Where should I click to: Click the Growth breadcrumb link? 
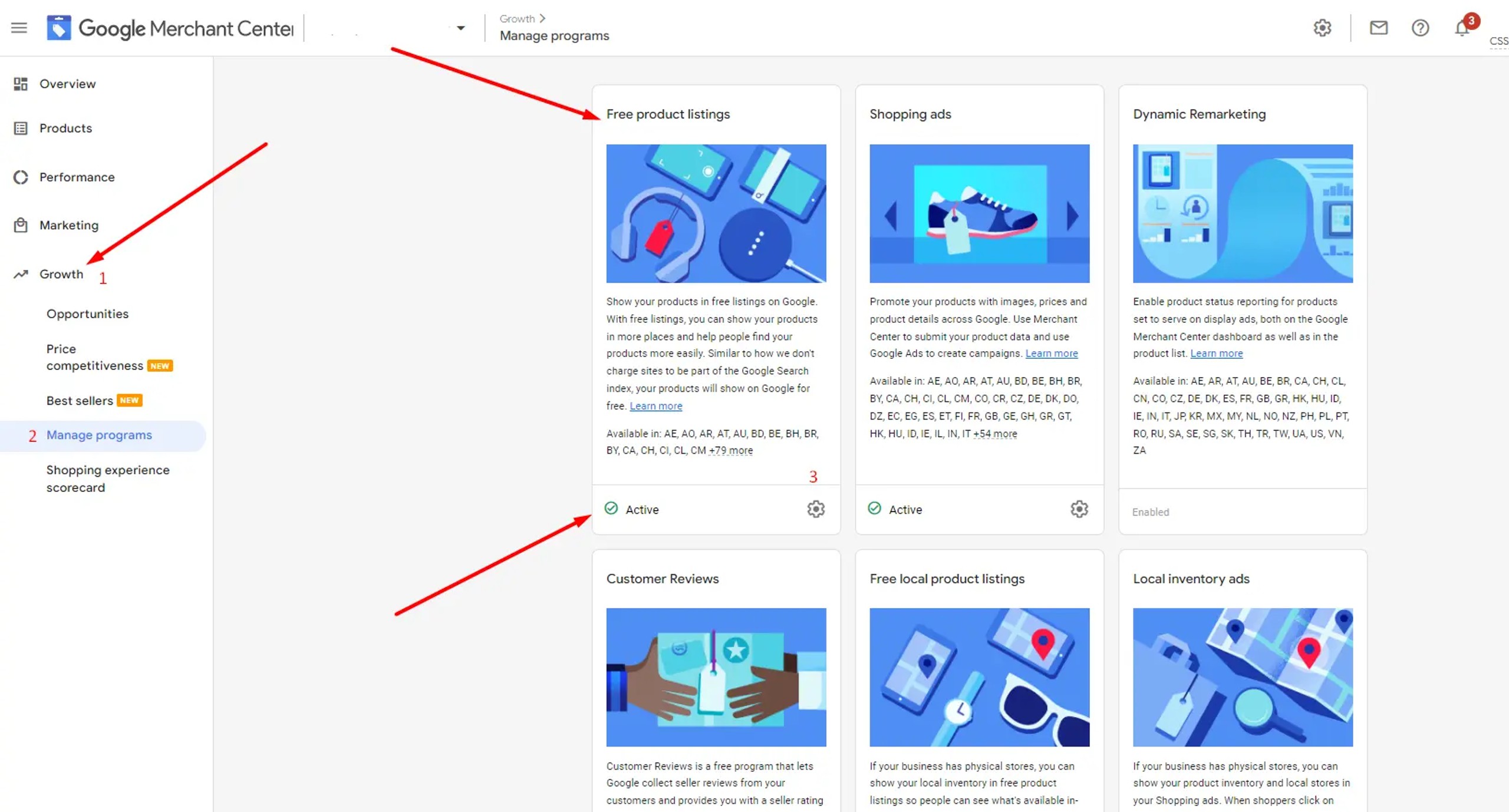(x=517, y=19)
